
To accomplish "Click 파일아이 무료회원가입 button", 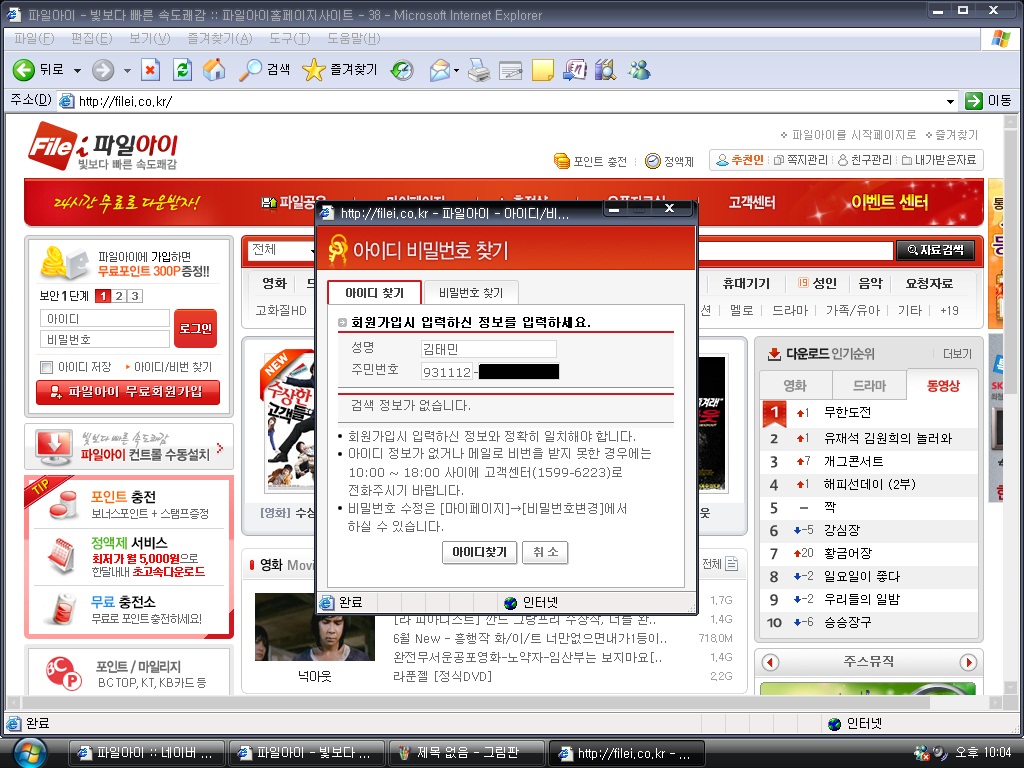I will coord(128,392).
